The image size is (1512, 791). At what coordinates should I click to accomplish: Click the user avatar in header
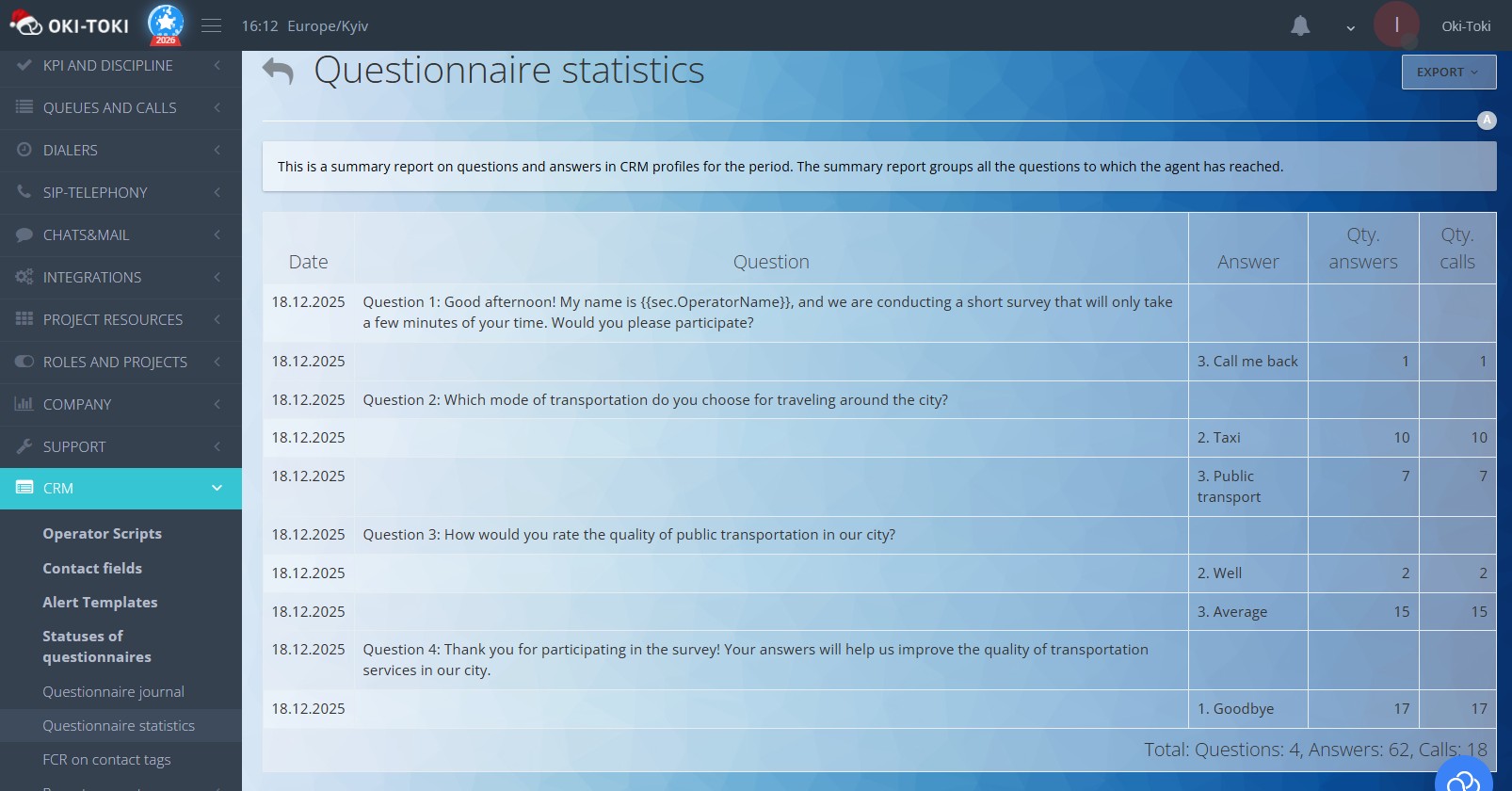click(x=1396, y=25)
